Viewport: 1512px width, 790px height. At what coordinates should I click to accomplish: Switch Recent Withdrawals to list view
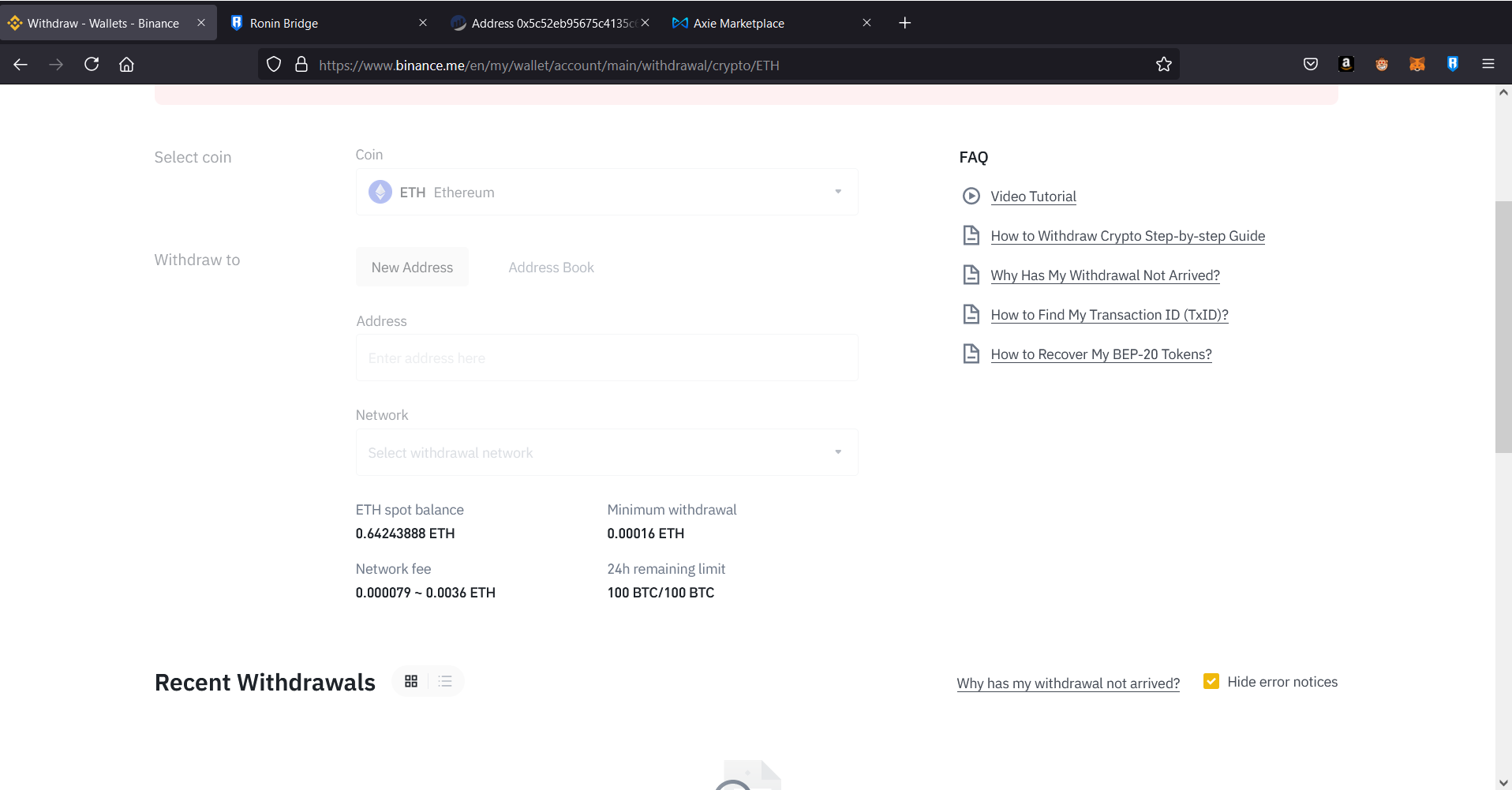click(x=445, y=681)
